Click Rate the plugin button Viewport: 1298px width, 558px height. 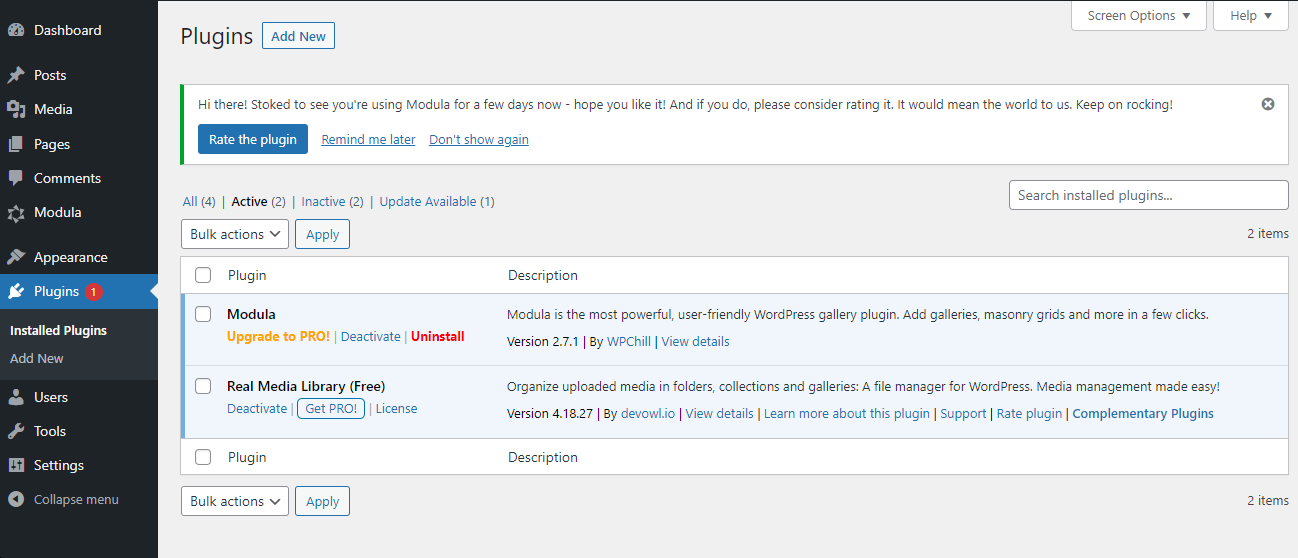pos(253,139)
